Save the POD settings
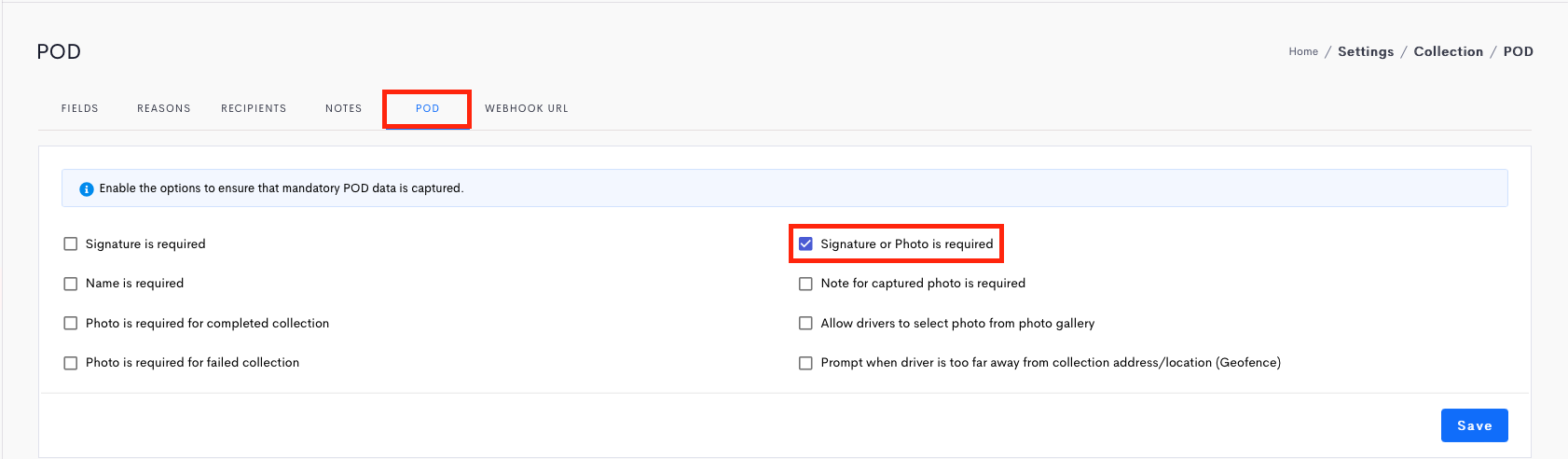The image size is (1568, 459). pos(1475,425)
